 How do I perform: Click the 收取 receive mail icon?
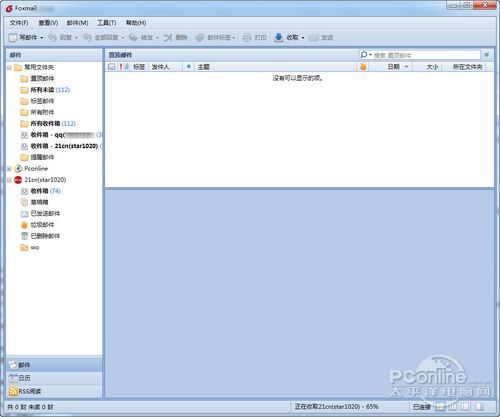278,38
